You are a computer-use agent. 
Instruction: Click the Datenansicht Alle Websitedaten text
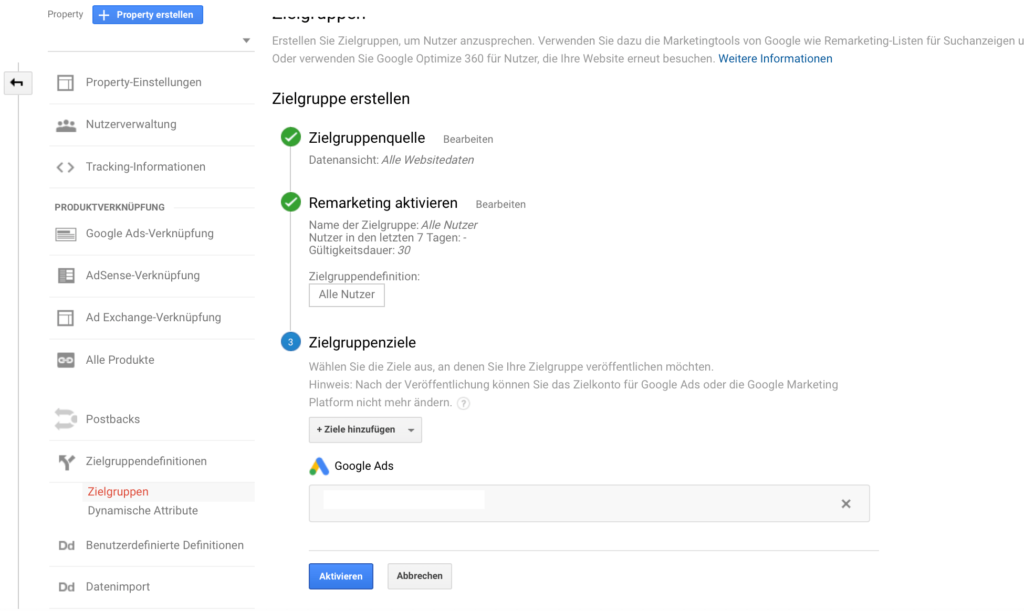pos(391,160)
